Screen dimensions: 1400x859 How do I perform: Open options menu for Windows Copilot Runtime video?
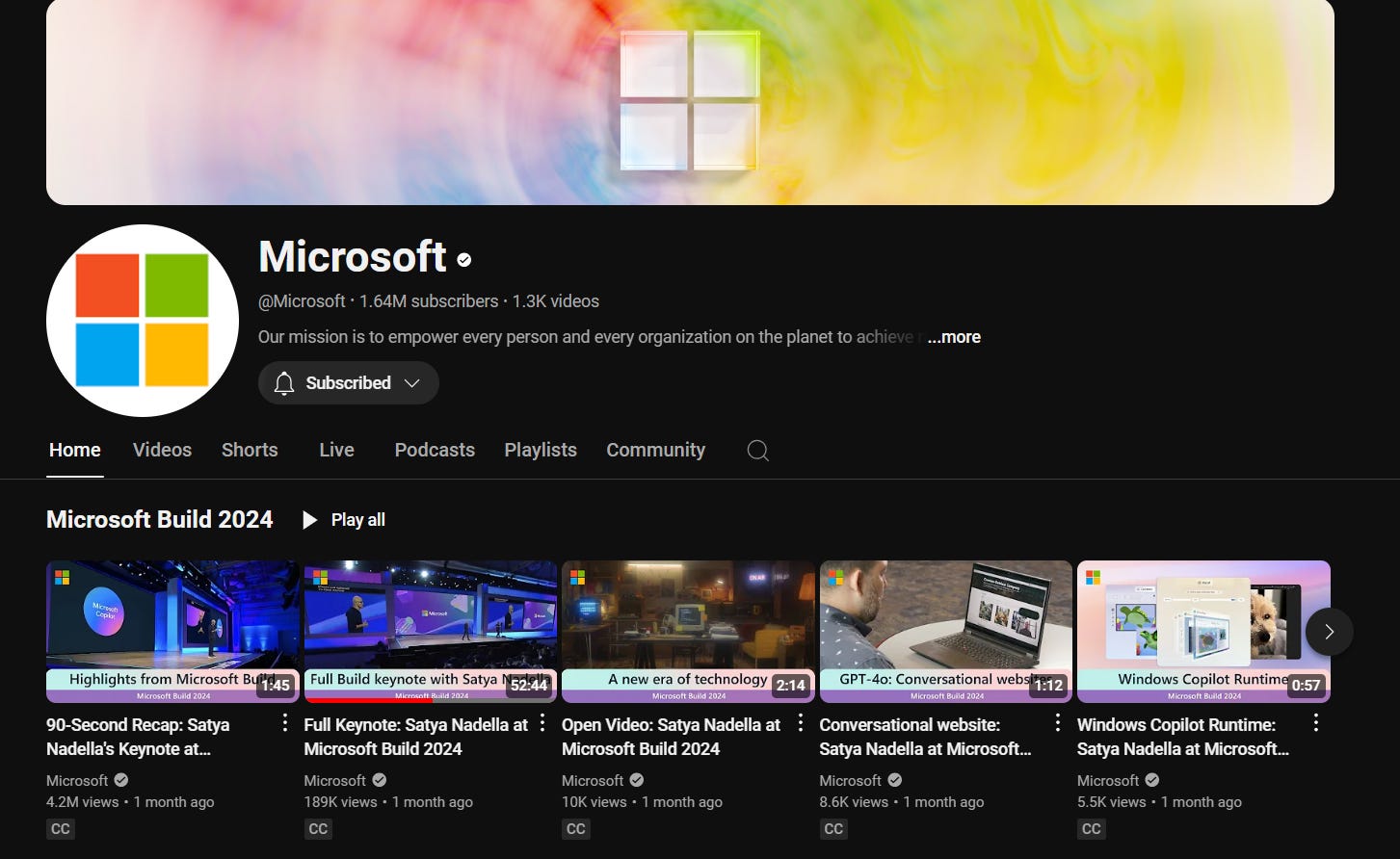(1316, 723)
